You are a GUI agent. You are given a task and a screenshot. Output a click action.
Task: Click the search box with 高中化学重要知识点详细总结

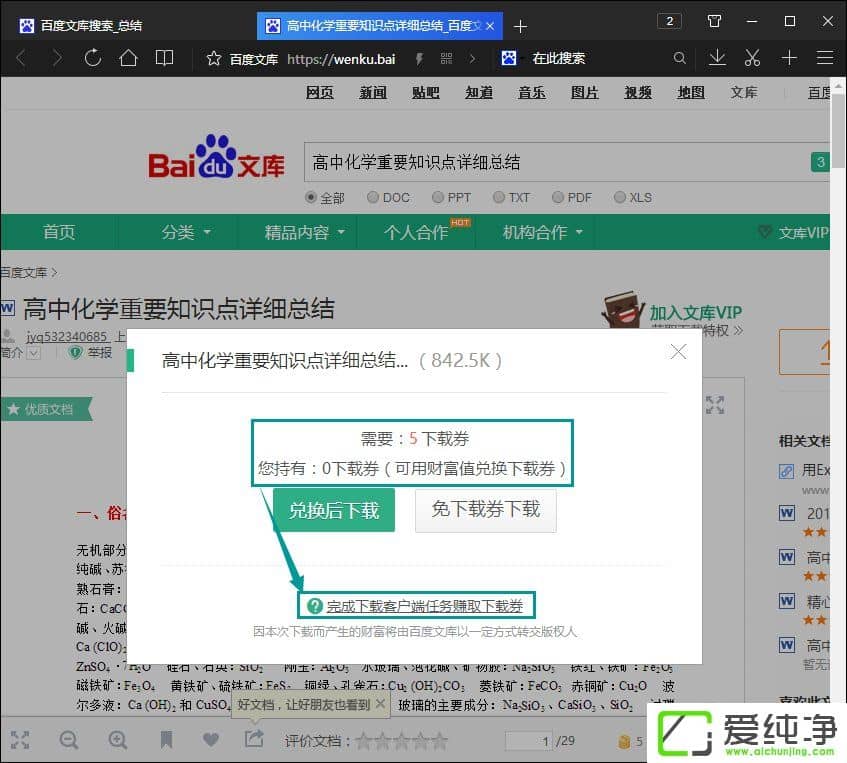[555, 162]
